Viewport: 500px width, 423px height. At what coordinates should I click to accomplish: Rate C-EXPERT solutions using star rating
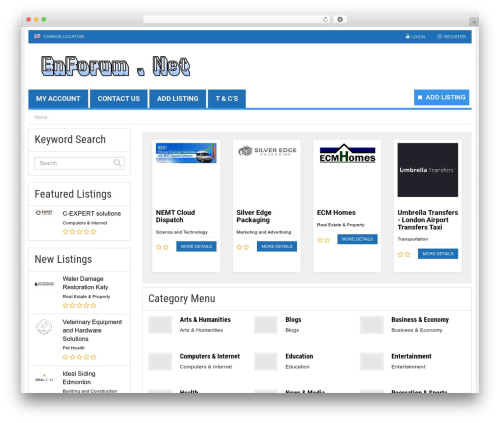pyautogui.click(x=79, y=232)
